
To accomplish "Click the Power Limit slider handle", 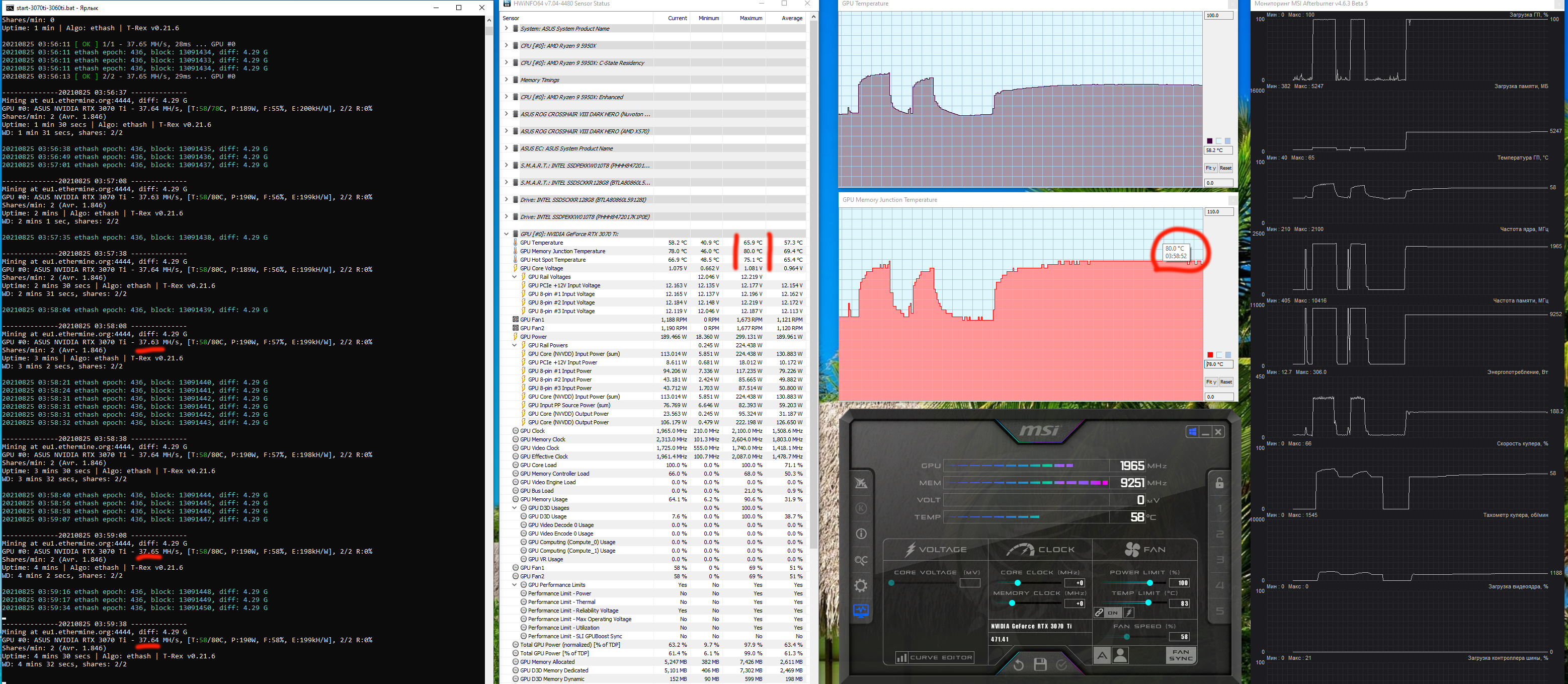I will 1150,583.
